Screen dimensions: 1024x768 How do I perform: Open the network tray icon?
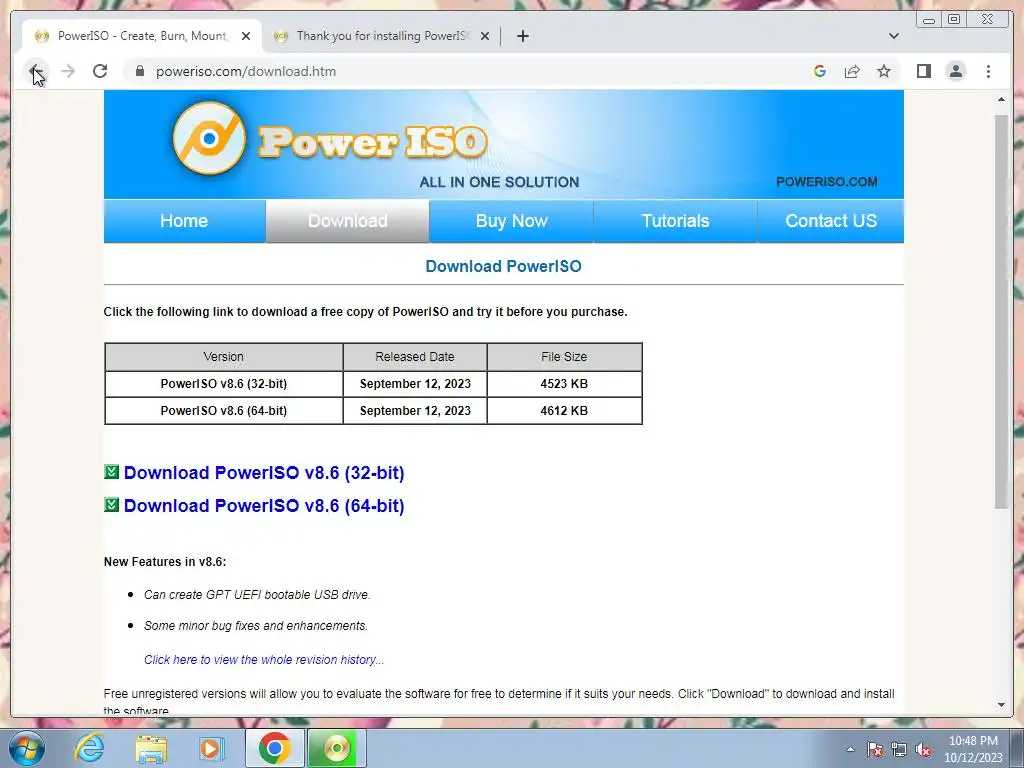click(899, 750)
